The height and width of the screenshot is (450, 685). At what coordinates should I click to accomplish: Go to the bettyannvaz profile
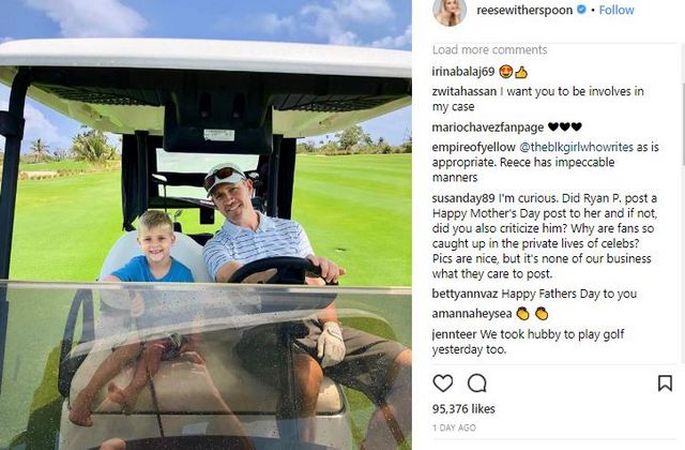click(x=465, y=294)
